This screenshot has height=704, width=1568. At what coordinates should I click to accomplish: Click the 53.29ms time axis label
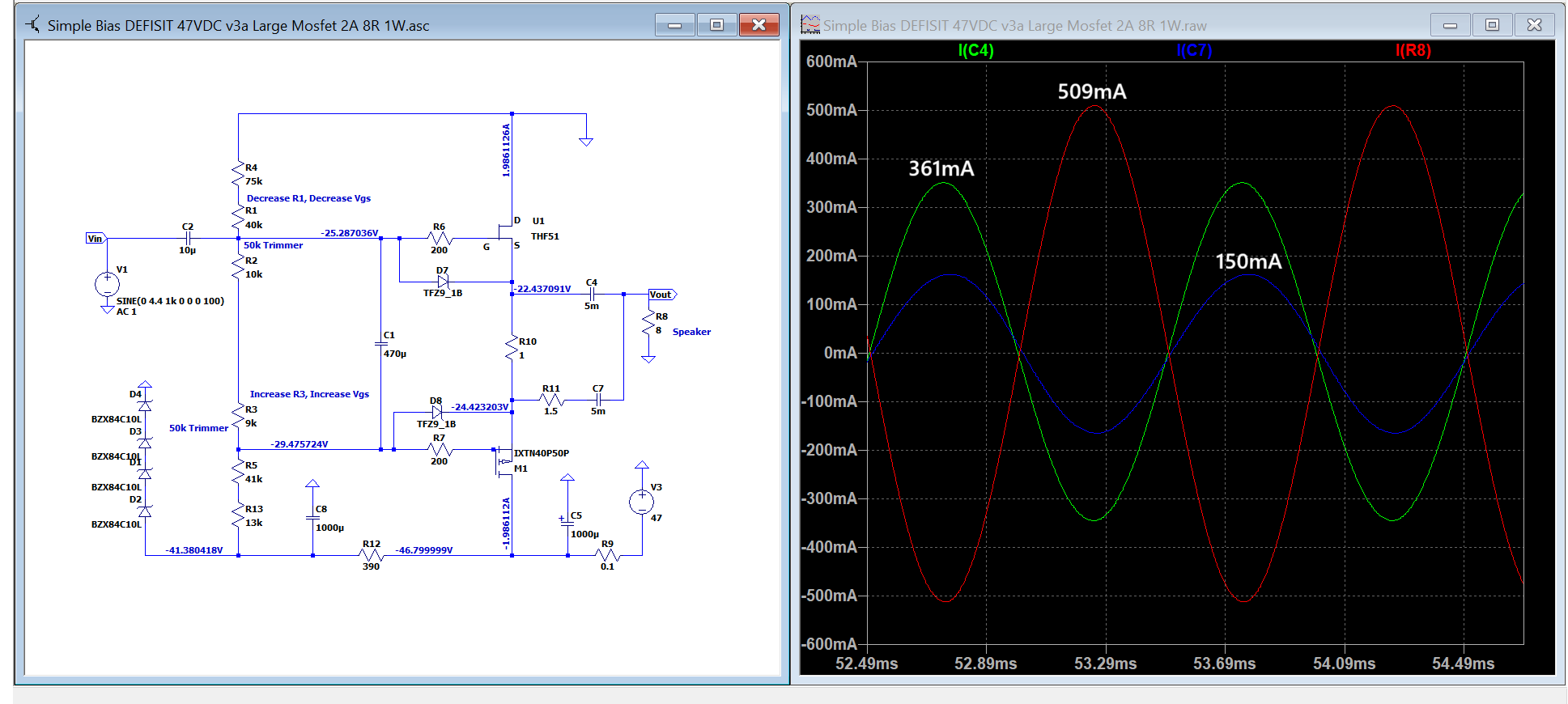[x=1105, y=664]
